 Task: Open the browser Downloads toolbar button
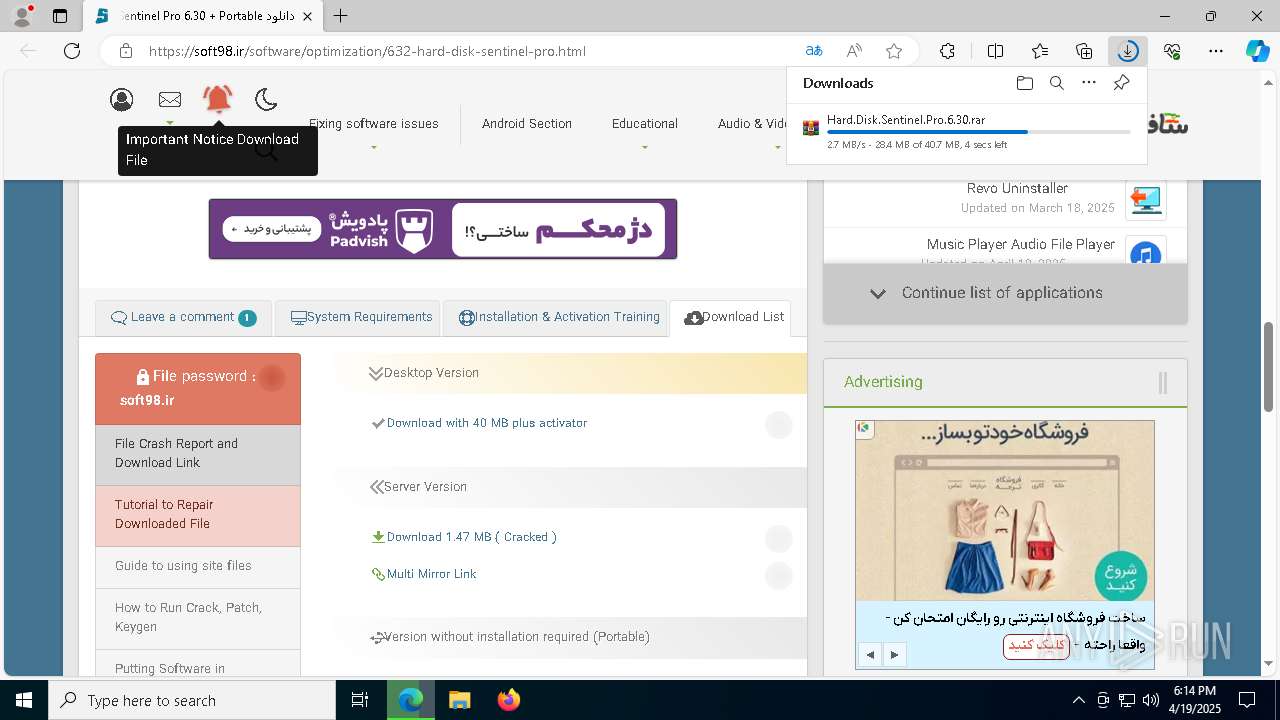coord(1127,51)
